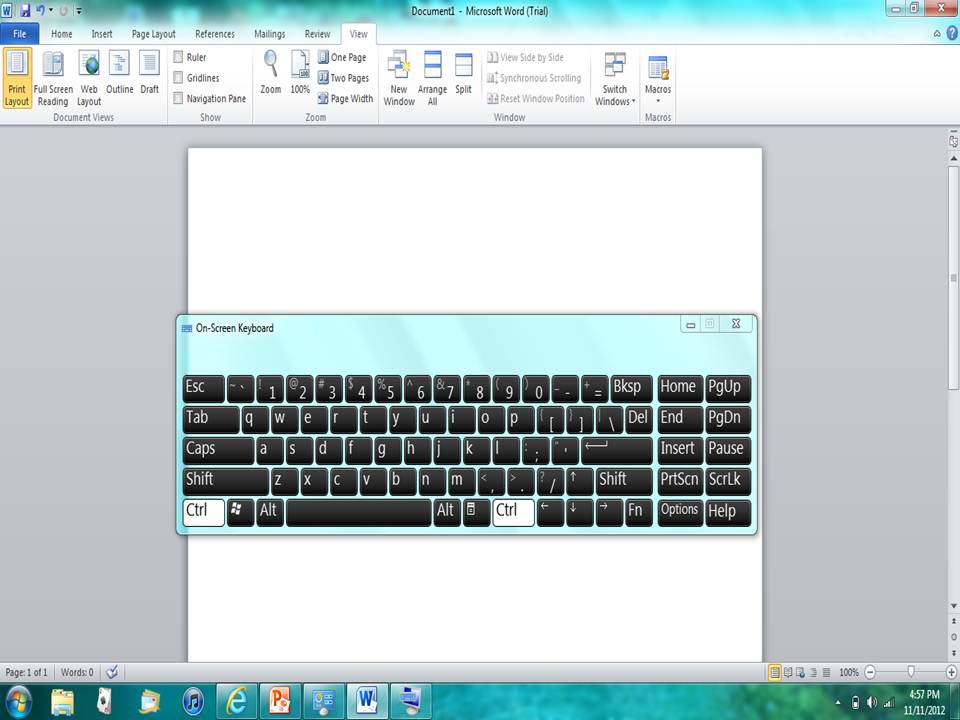Click the zoom out minus button
The image size is (960, 720).
pyautogui.click(x=870, y=672)
